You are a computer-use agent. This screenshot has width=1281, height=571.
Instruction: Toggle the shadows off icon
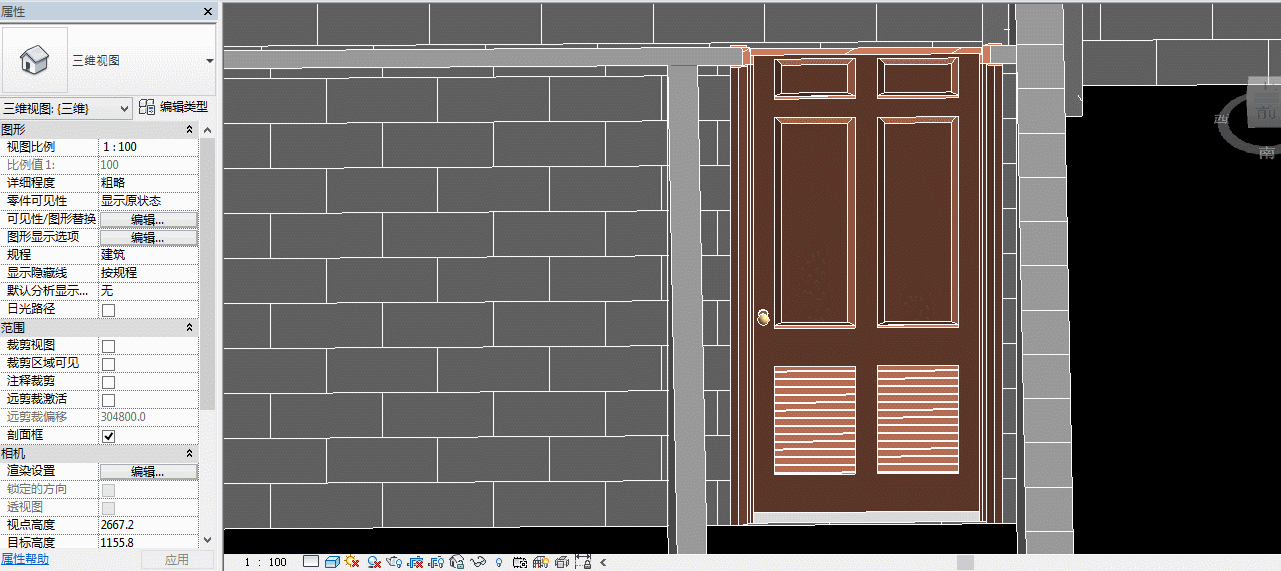(374, 562)
